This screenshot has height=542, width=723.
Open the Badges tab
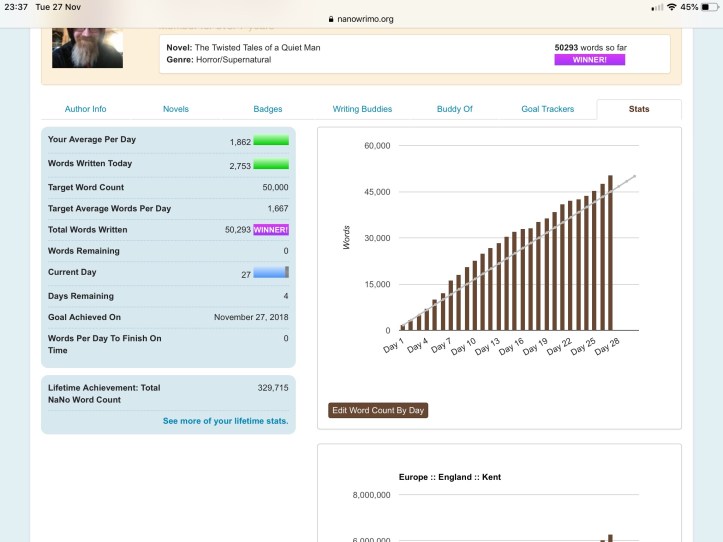[x=268, y=109]
